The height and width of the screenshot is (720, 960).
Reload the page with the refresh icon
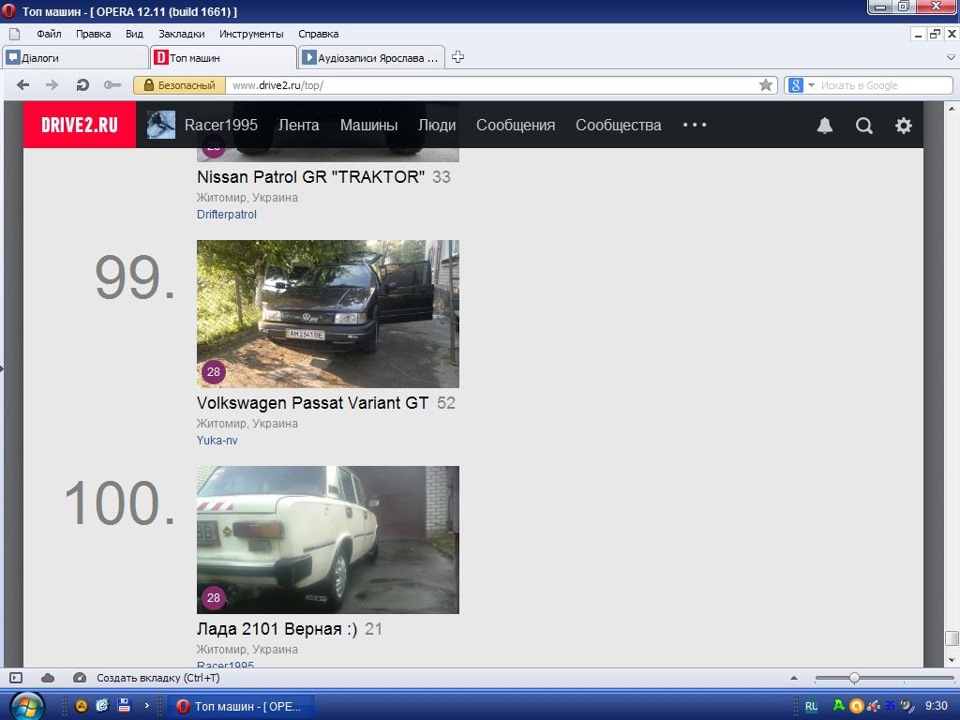click(82, 85)
